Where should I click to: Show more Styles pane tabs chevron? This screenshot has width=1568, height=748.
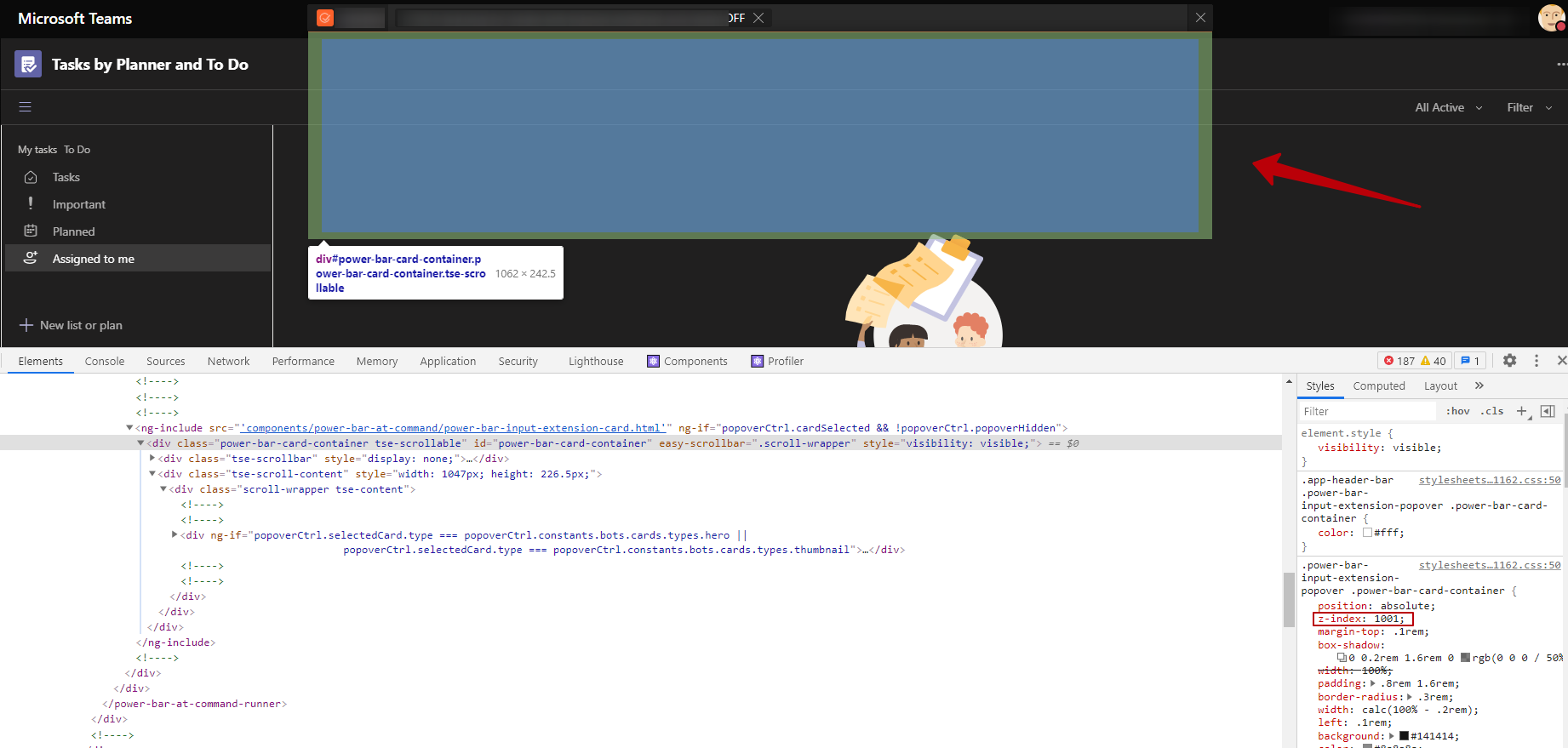pos(1479,385)
